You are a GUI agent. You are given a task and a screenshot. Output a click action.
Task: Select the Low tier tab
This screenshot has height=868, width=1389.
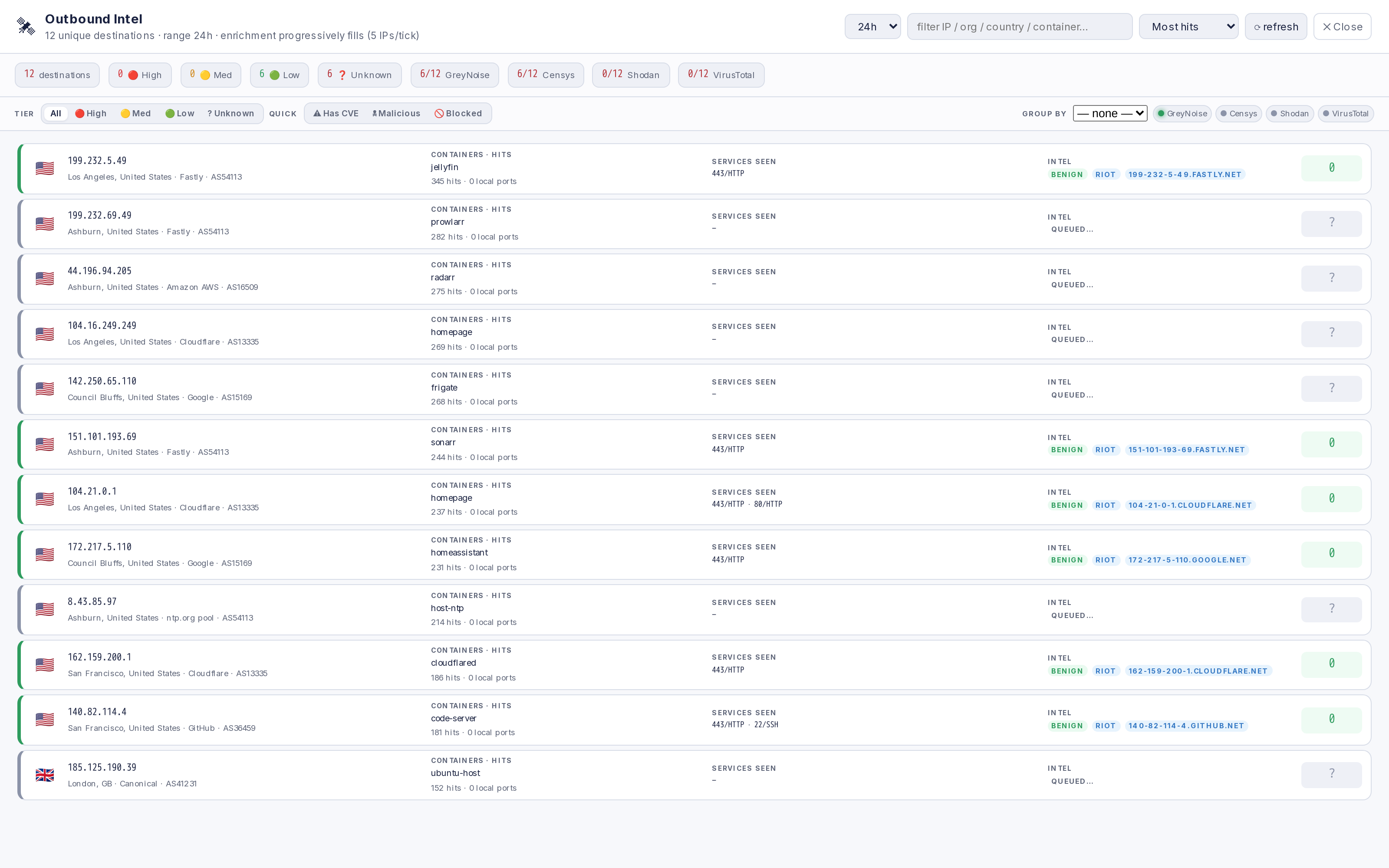click(180, 114)
